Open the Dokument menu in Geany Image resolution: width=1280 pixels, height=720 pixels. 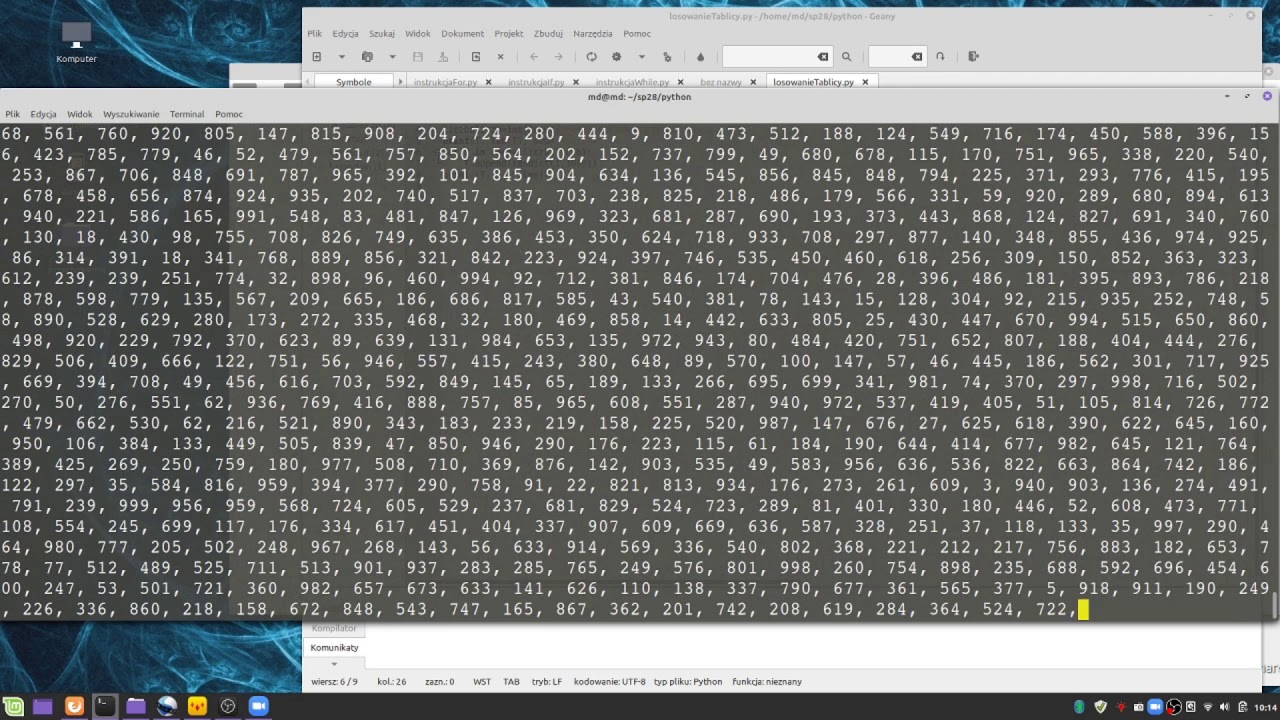(x=462, y=33)
